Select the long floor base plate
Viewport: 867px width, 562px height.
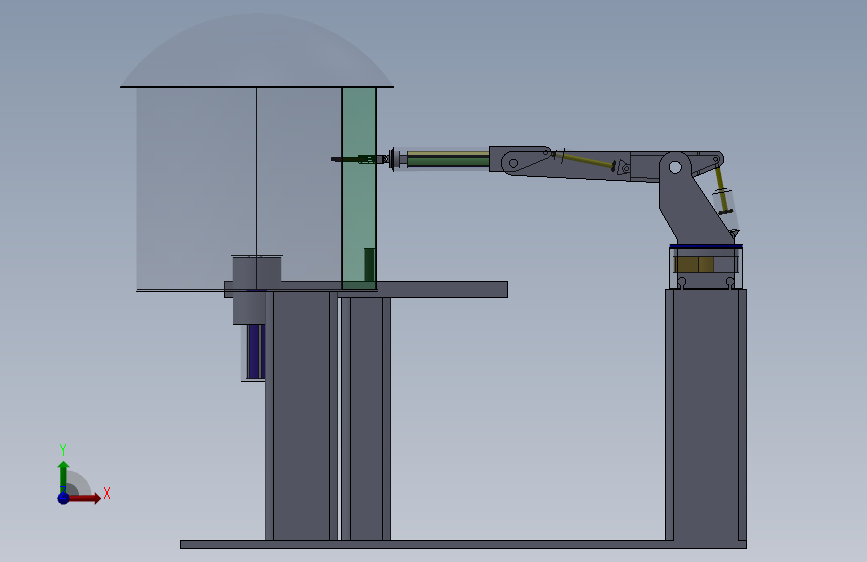tap(463, 544)
